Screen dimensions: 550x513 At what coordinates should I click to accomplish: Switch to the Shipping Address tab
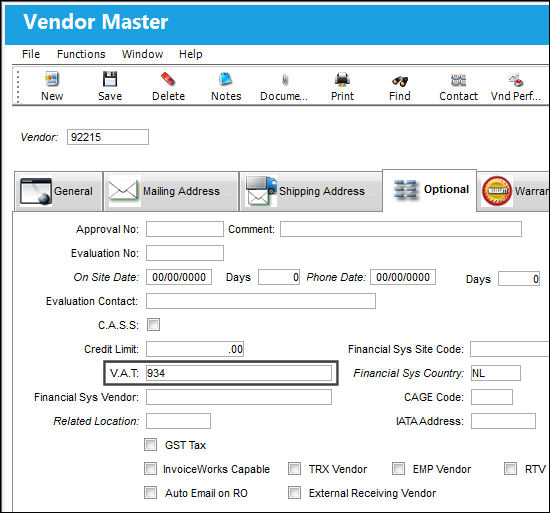click(311, 191)
